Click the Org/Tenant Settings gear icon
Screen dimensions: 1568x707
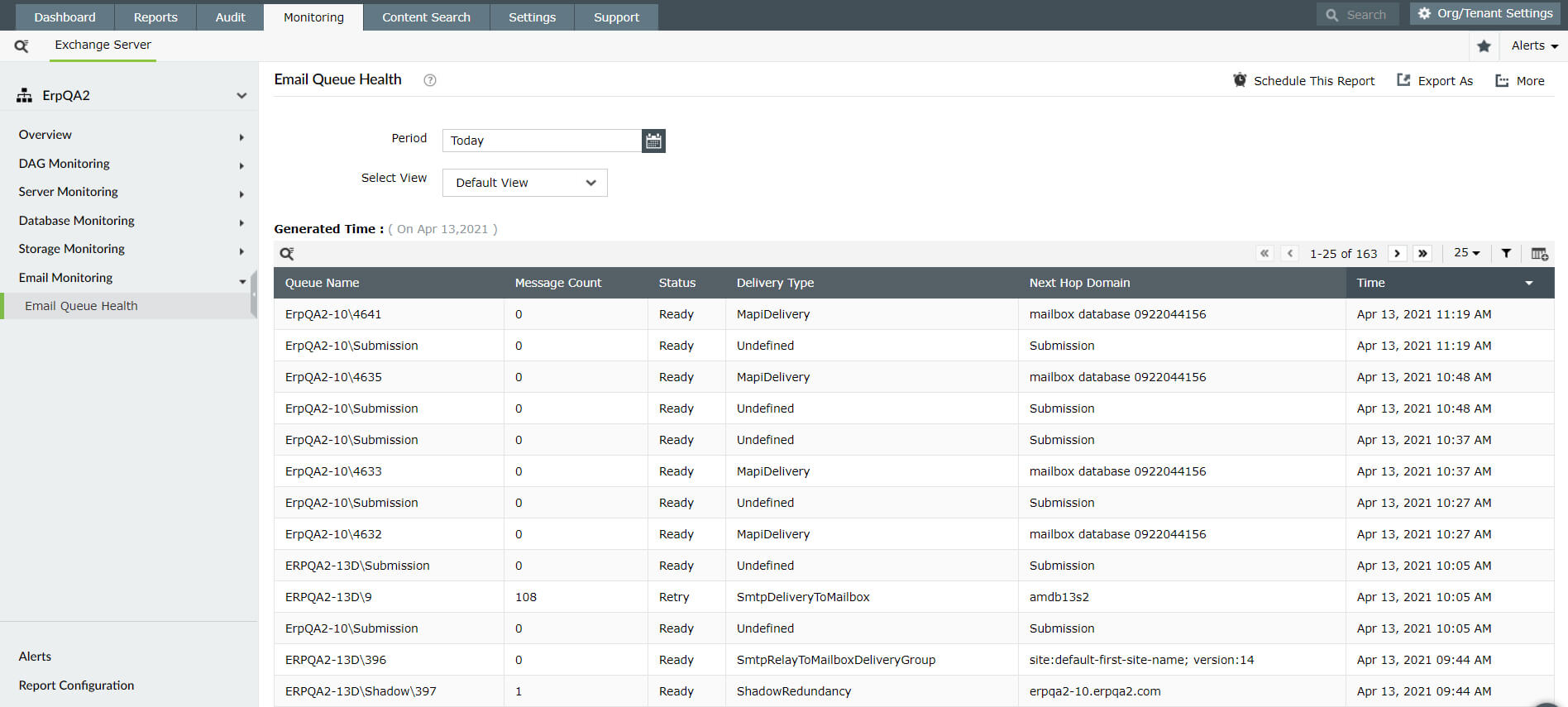click(1424, 13)
